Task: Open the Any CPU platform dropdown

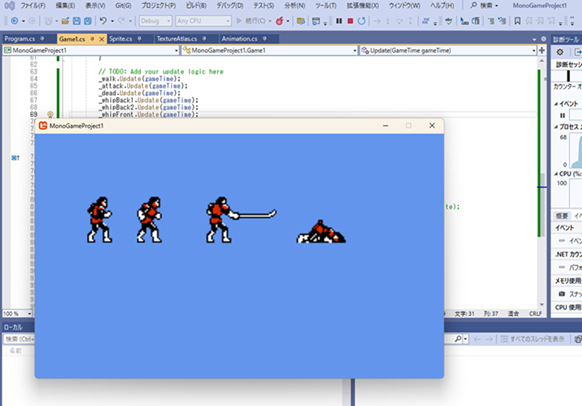Action: [x=203, y=21]
